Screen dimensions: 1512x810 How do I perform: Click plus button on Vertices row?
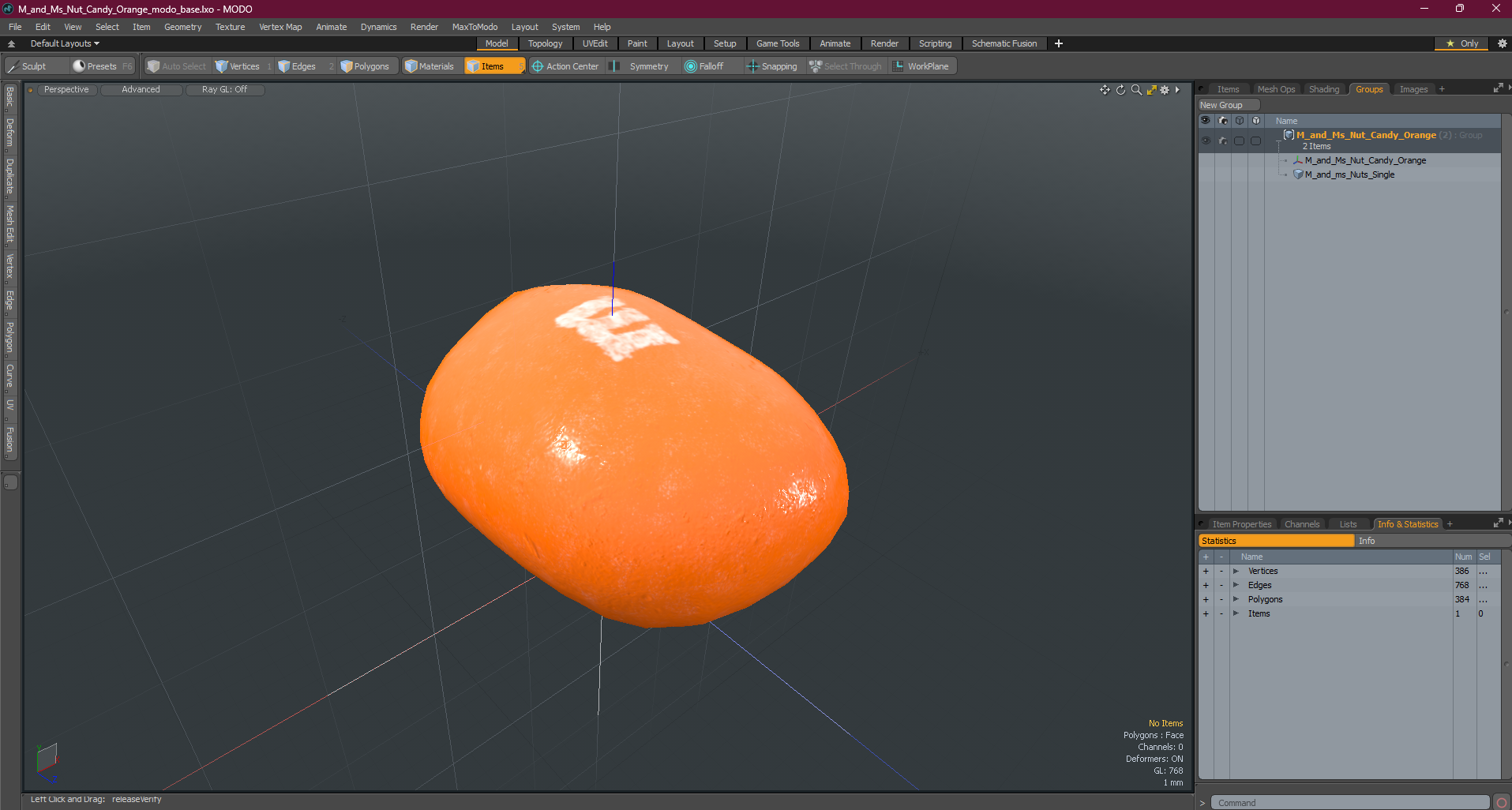point(1206,571)
